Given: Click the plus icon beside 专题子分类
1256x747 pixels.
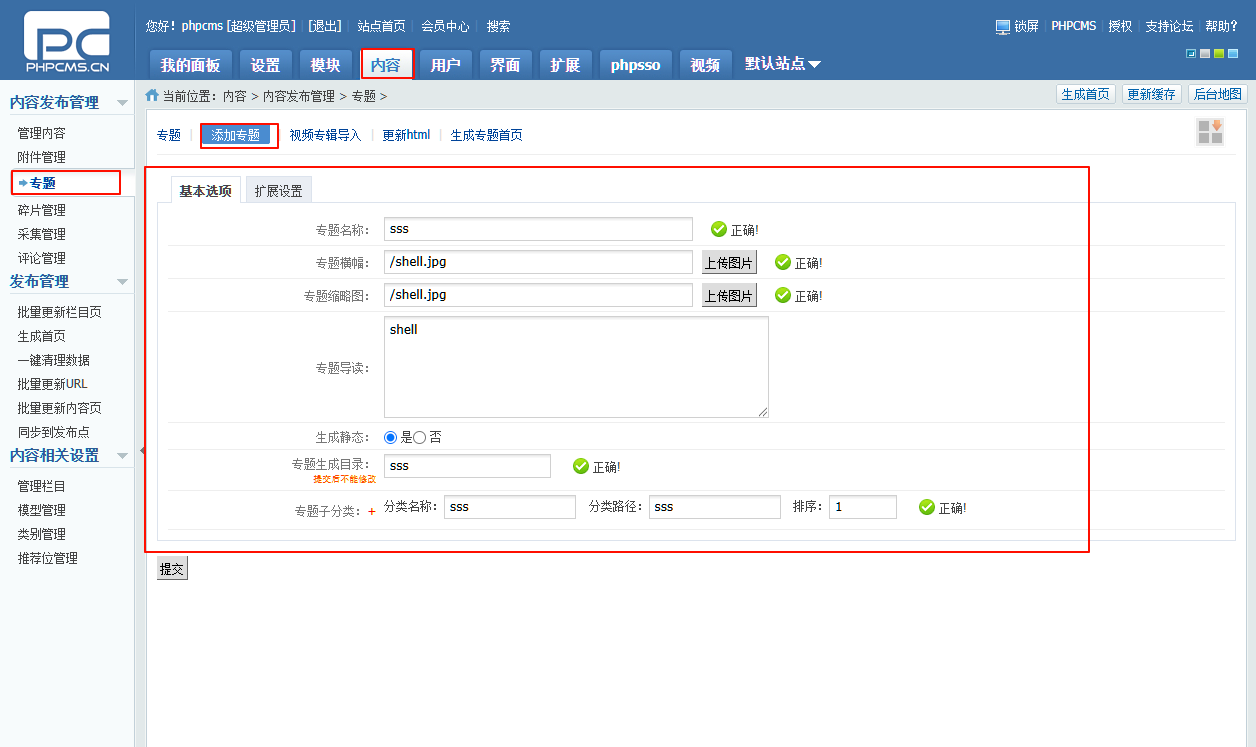Looking at the screenshot, I should [x=372, y=511].
